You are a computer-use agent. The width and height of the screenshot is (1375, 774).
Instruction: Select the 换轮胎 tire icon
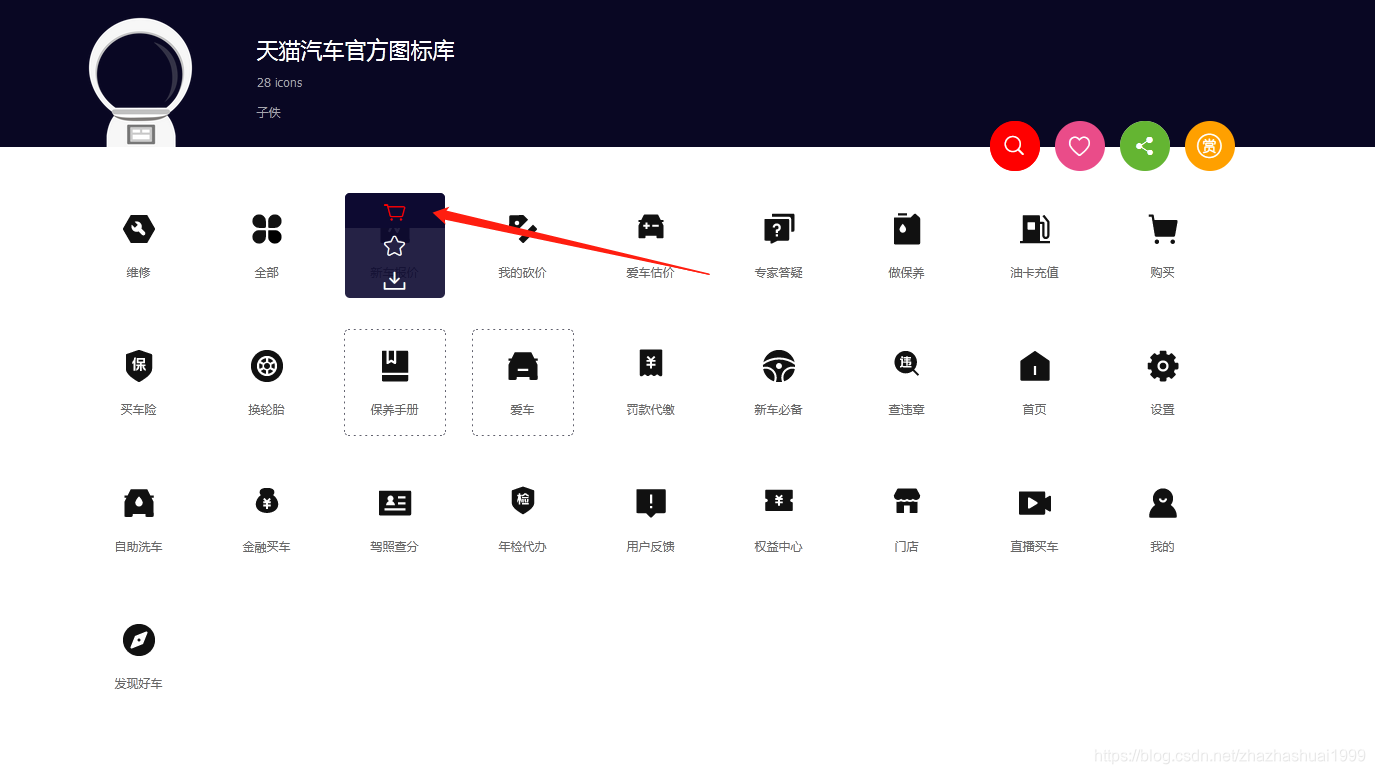click(267, 366)
